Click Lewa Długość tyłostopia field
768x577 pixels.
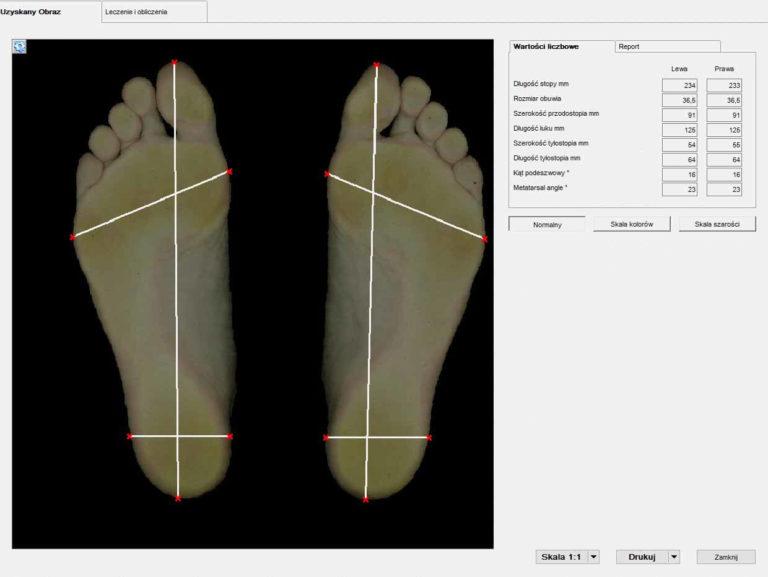tap(679, 160)
